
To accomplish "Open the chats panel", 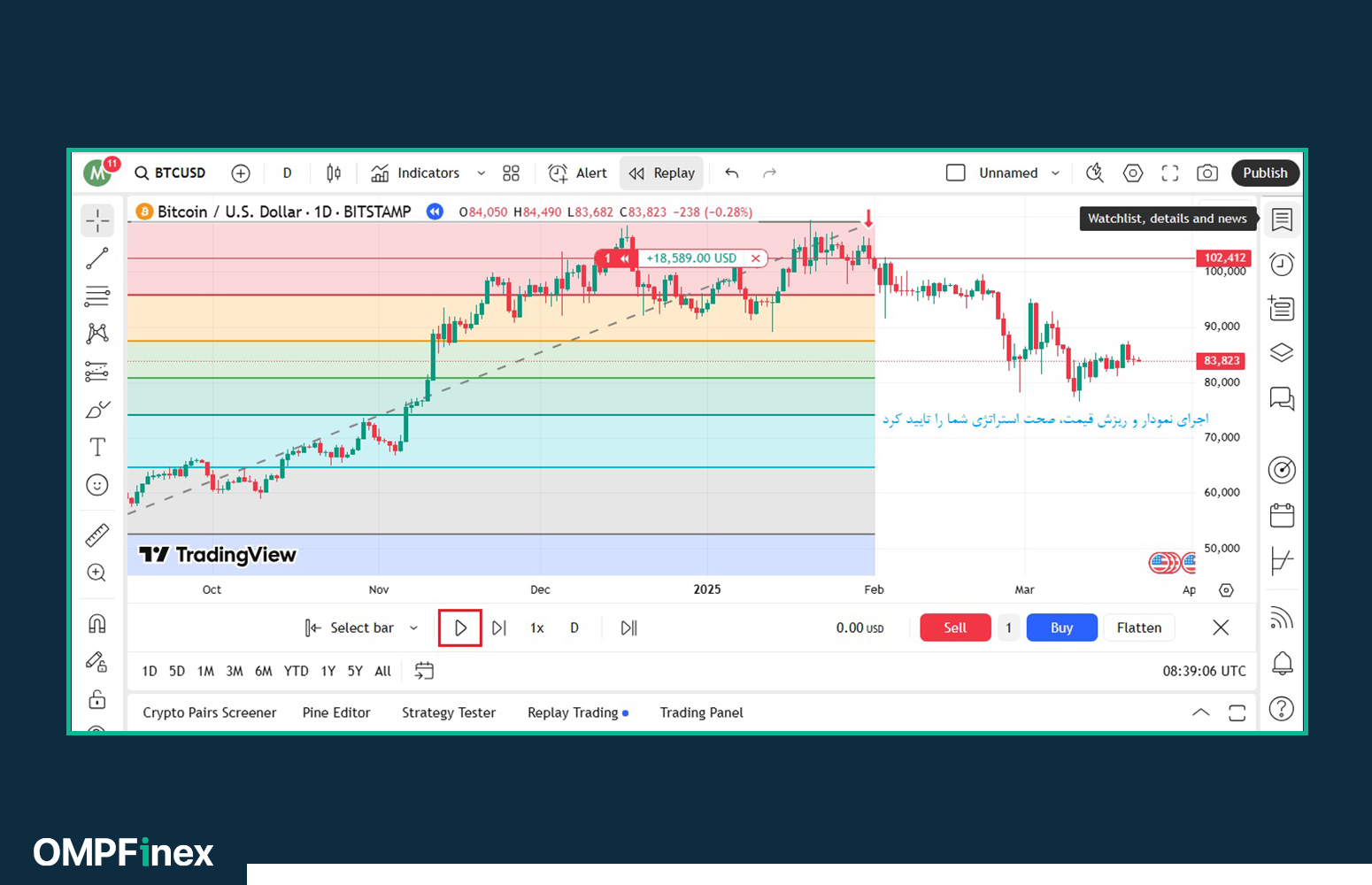I will pos(1282,398).
